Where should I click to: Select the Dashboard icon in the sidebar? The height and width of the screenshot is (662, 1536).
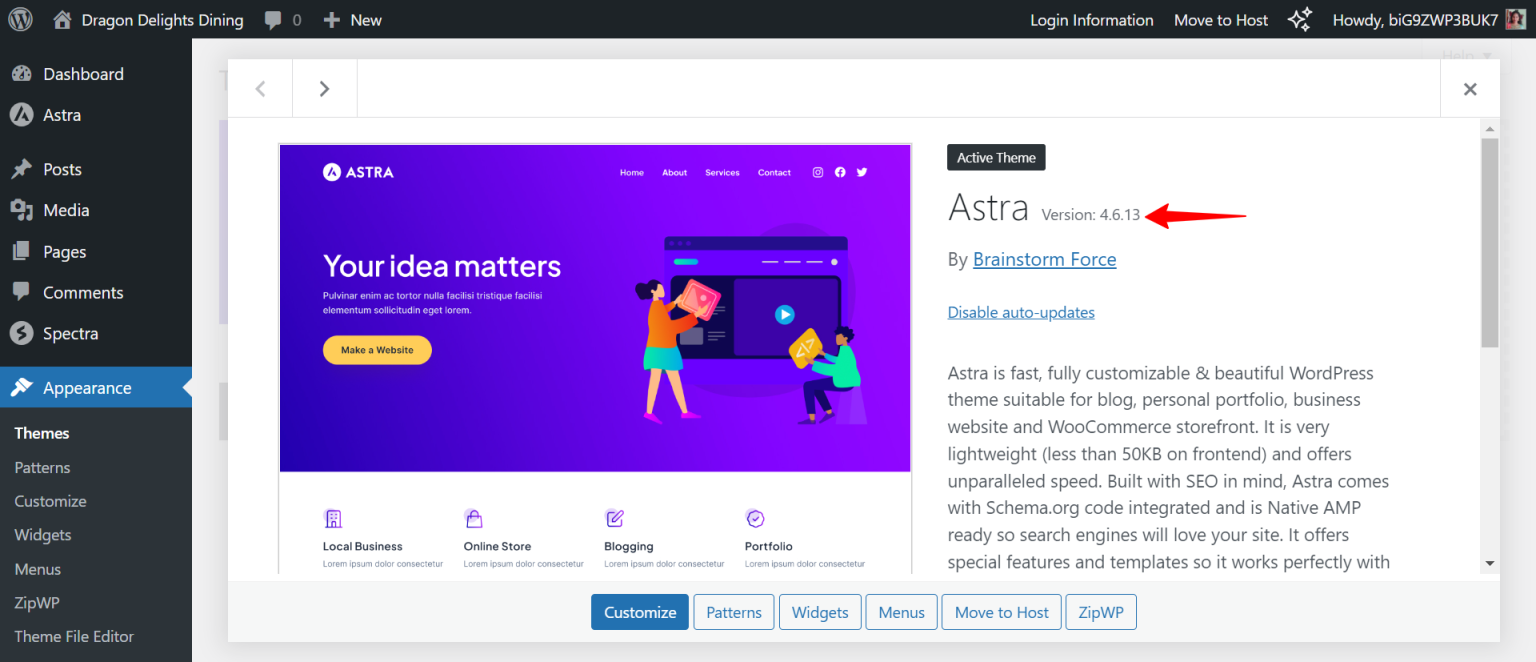pyautogui.click(x=22, y=73)
